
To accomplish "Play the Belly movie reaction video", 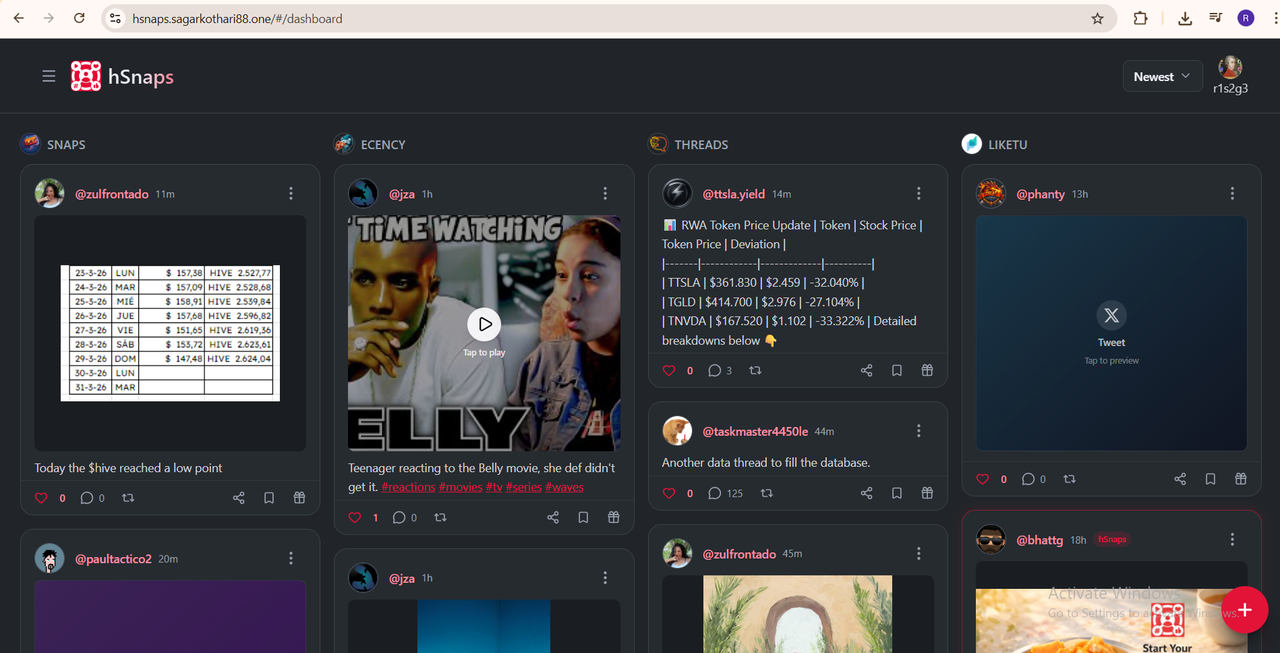I will point(484,324).
